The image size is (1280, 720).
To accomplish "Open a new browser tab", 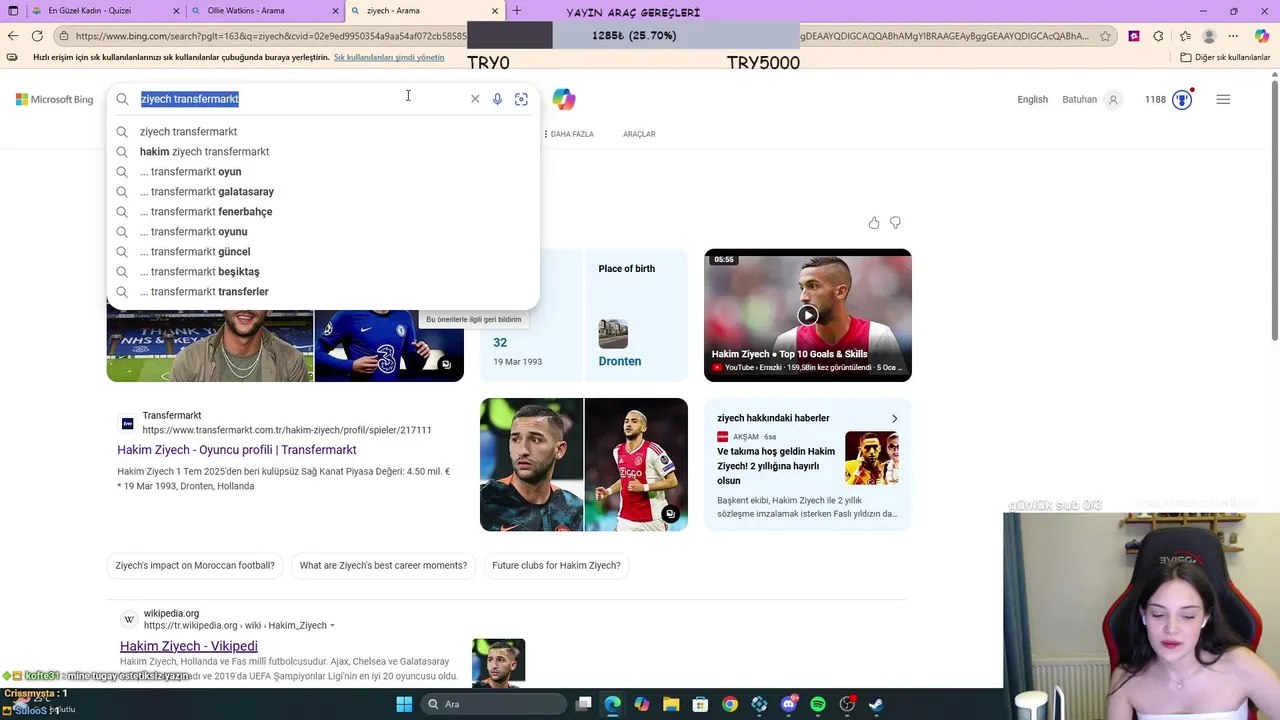I will (517, 11).
